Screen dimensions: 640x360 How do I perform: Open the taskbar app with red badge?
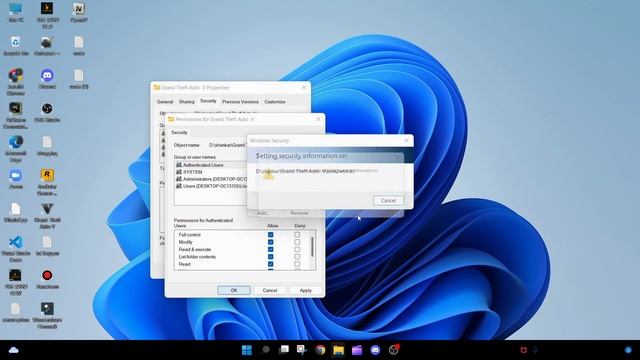[x=394, y=350]
